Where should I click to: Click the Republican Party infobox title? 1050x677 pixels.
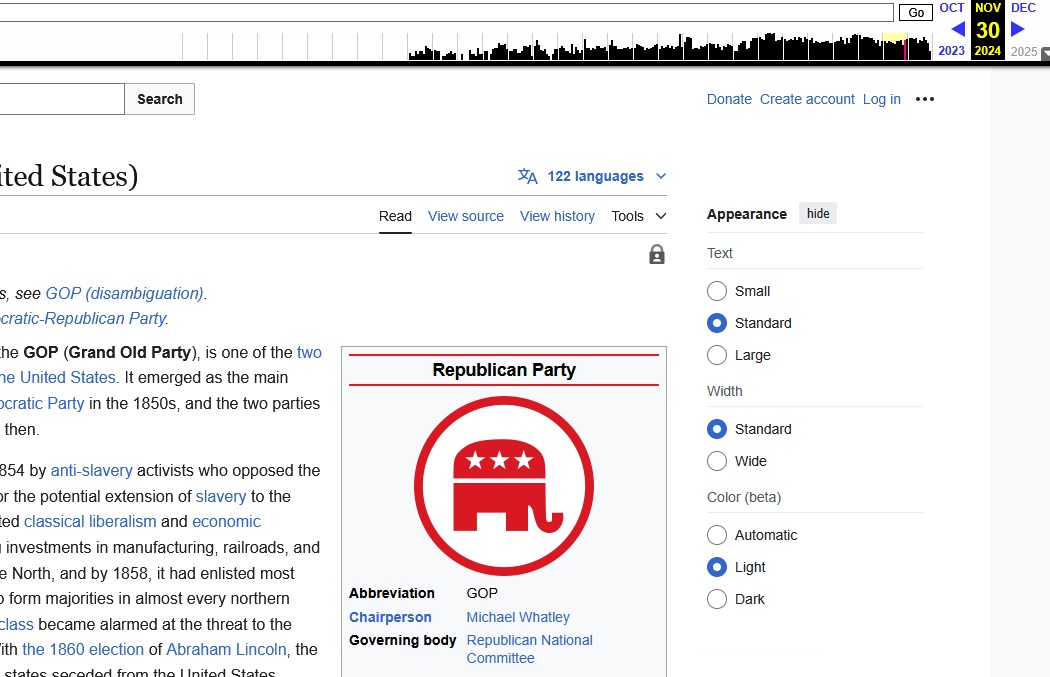pyautogui.click(x=504, y=370)
